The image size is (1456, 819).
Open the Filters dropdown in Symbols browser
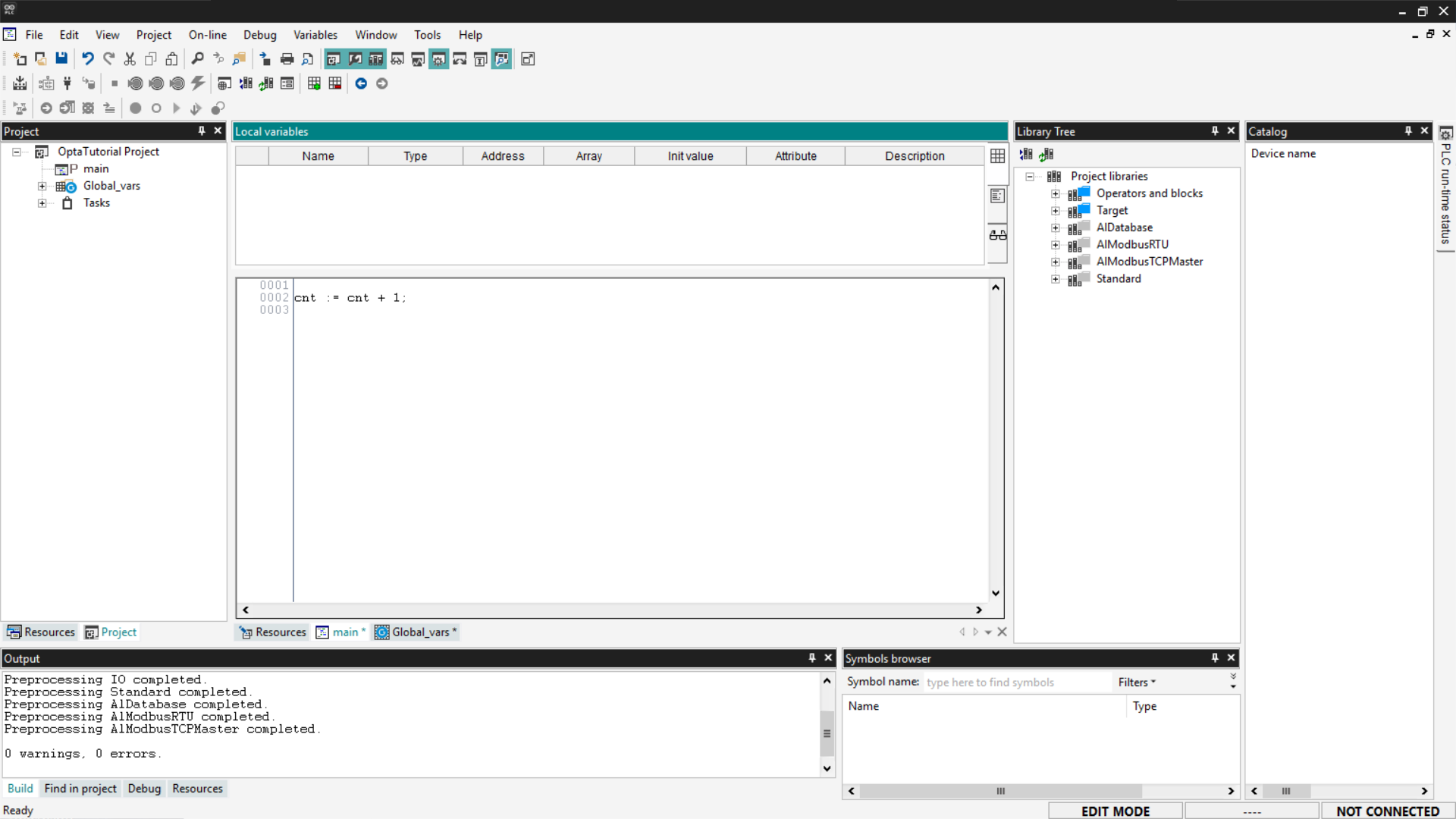1136,682
